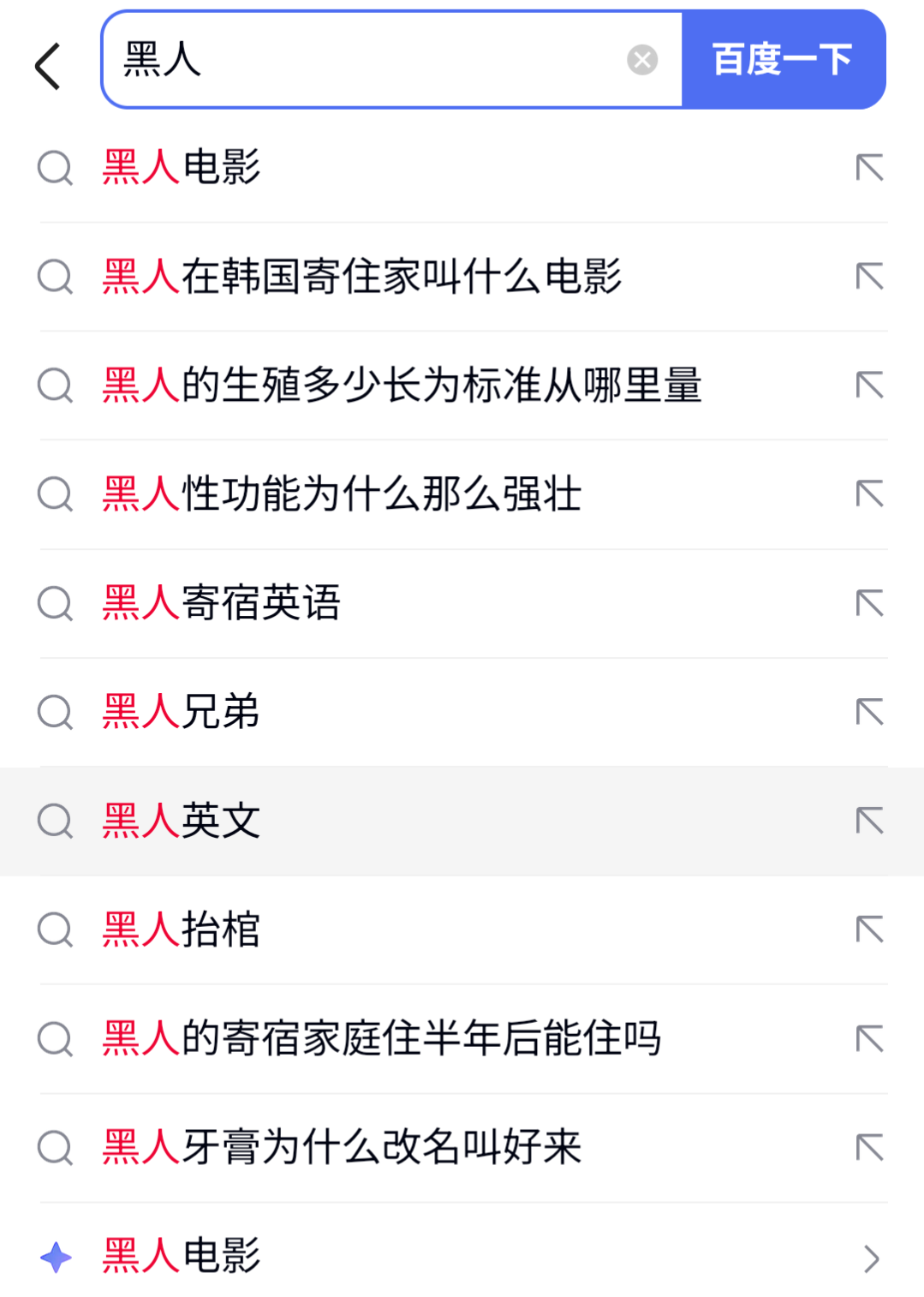Fill arrow icon beside 黑人牙膏为什么改名叫好来

pyautogui.click(x=869, y=1147)
